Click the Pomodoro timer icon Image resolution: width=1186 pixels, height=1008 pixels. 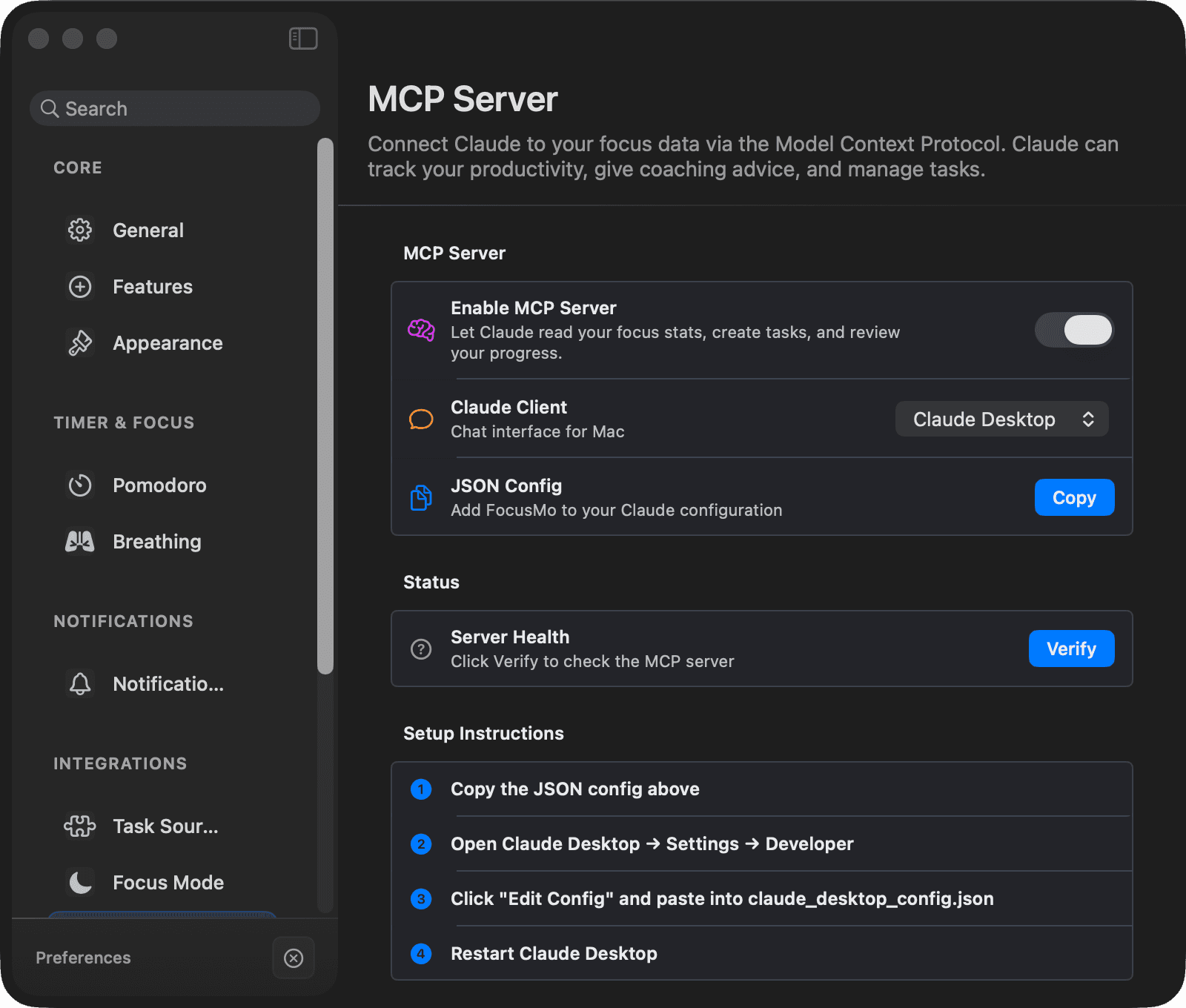pyautogui.click(x=80, y=485)
